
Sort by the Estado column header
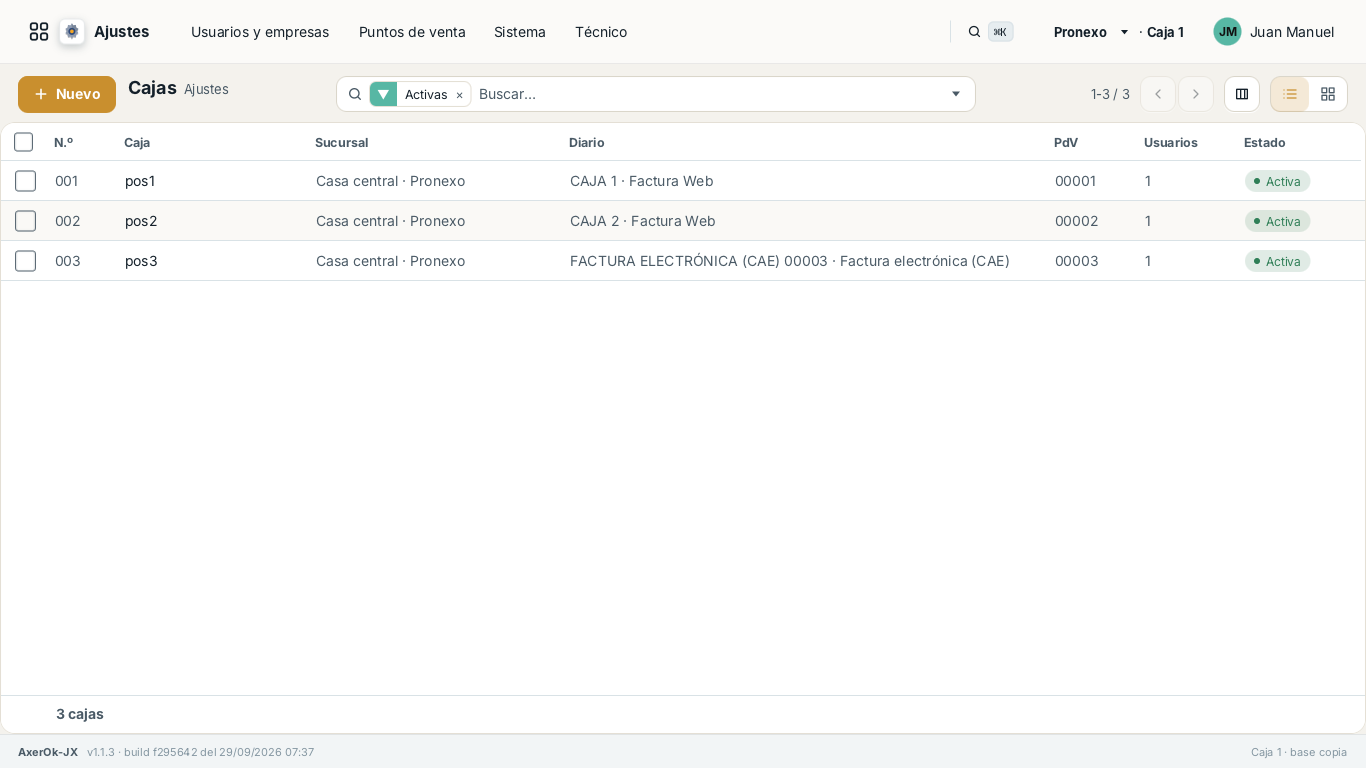pyautogui.click(x=1265, y=142)
